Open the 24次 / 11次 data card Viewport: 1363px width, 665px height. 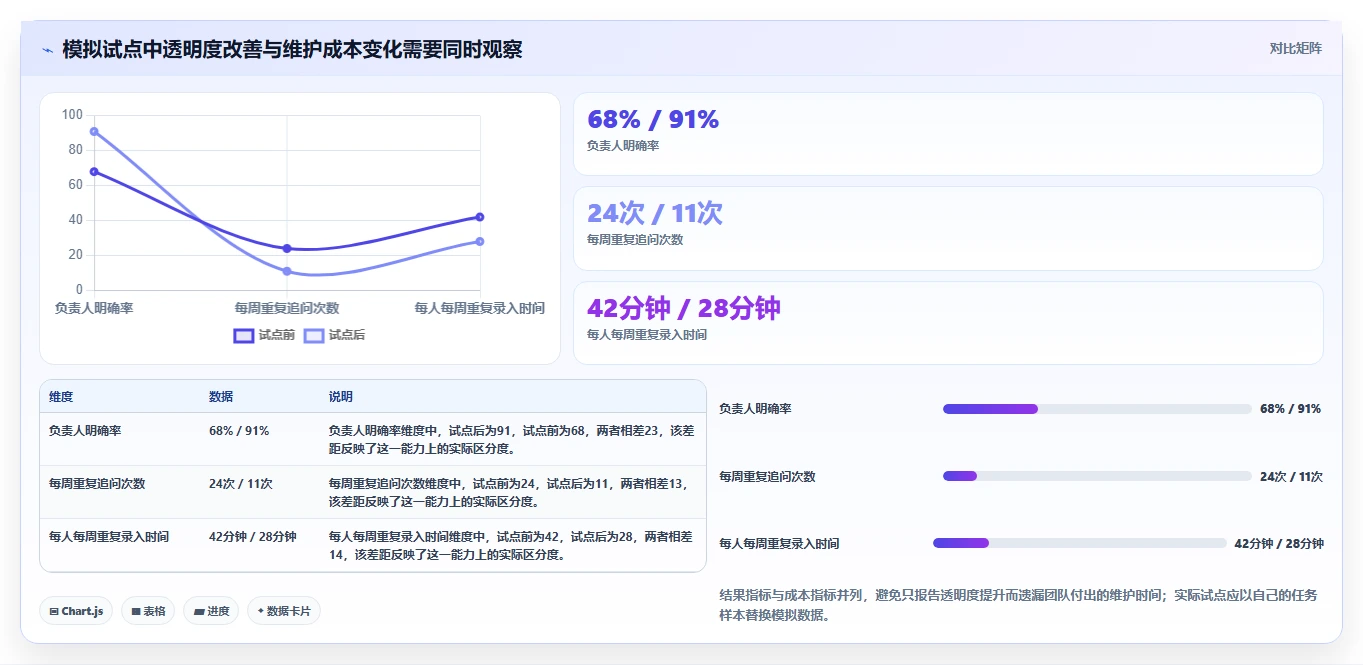point(948,228)
